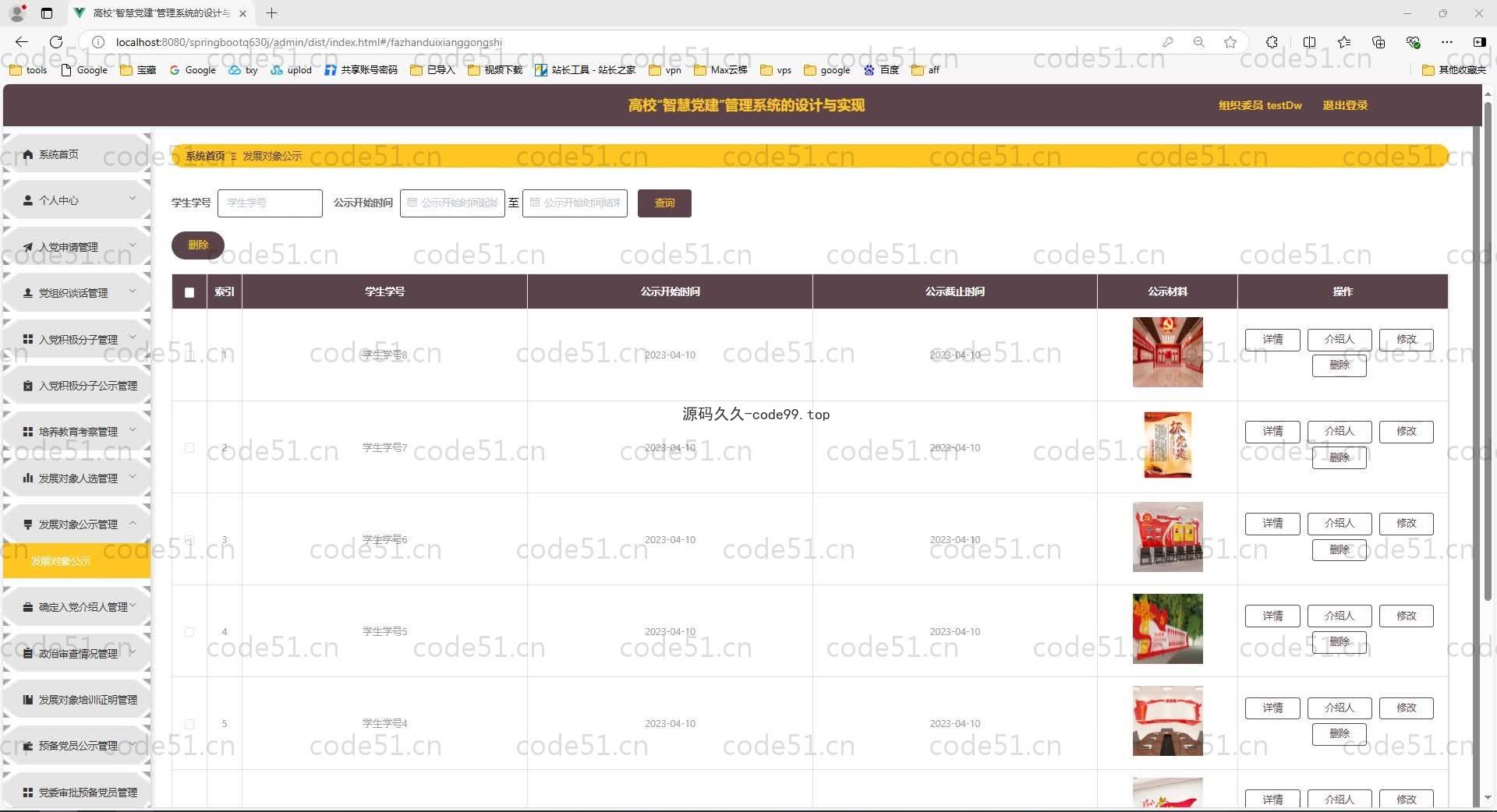Open the 入党积极分子公示管理 menu item

pyautogui.click(x=76, y=386)
